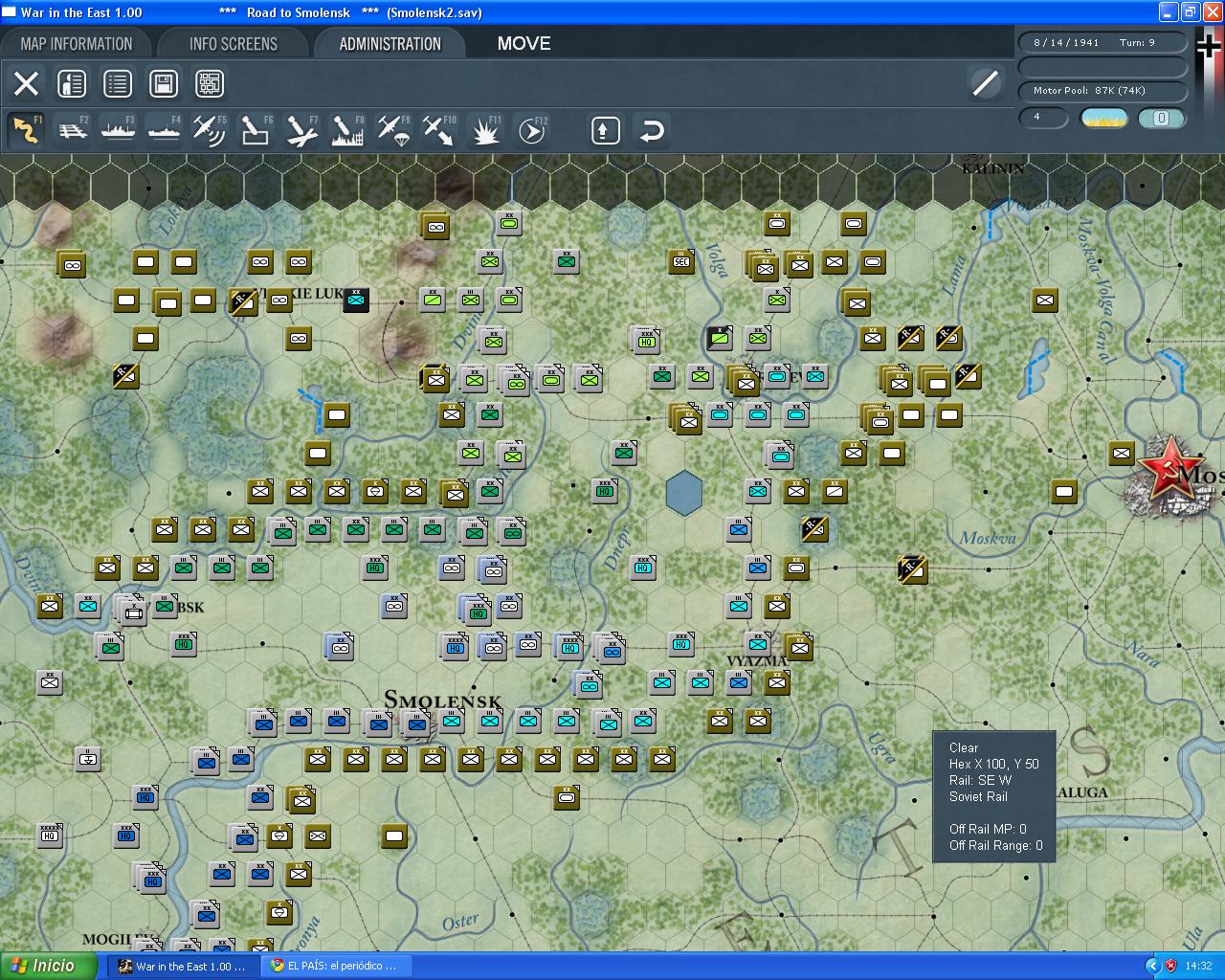The width and height of the screenshot is (1225, 980).
Task: Choose Air Transport mode (F9)
Action: click(393, 130)
